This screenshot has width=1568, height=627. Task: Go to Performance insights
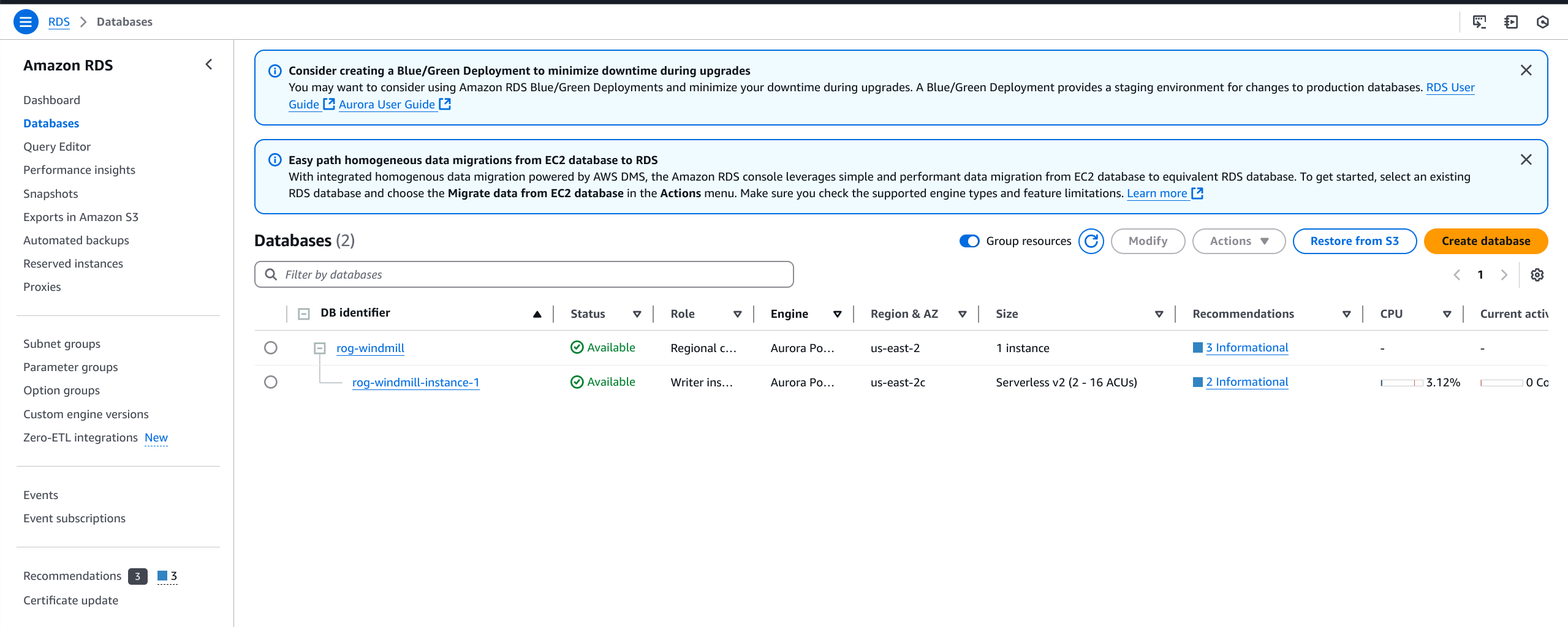(x=79, y=170)
